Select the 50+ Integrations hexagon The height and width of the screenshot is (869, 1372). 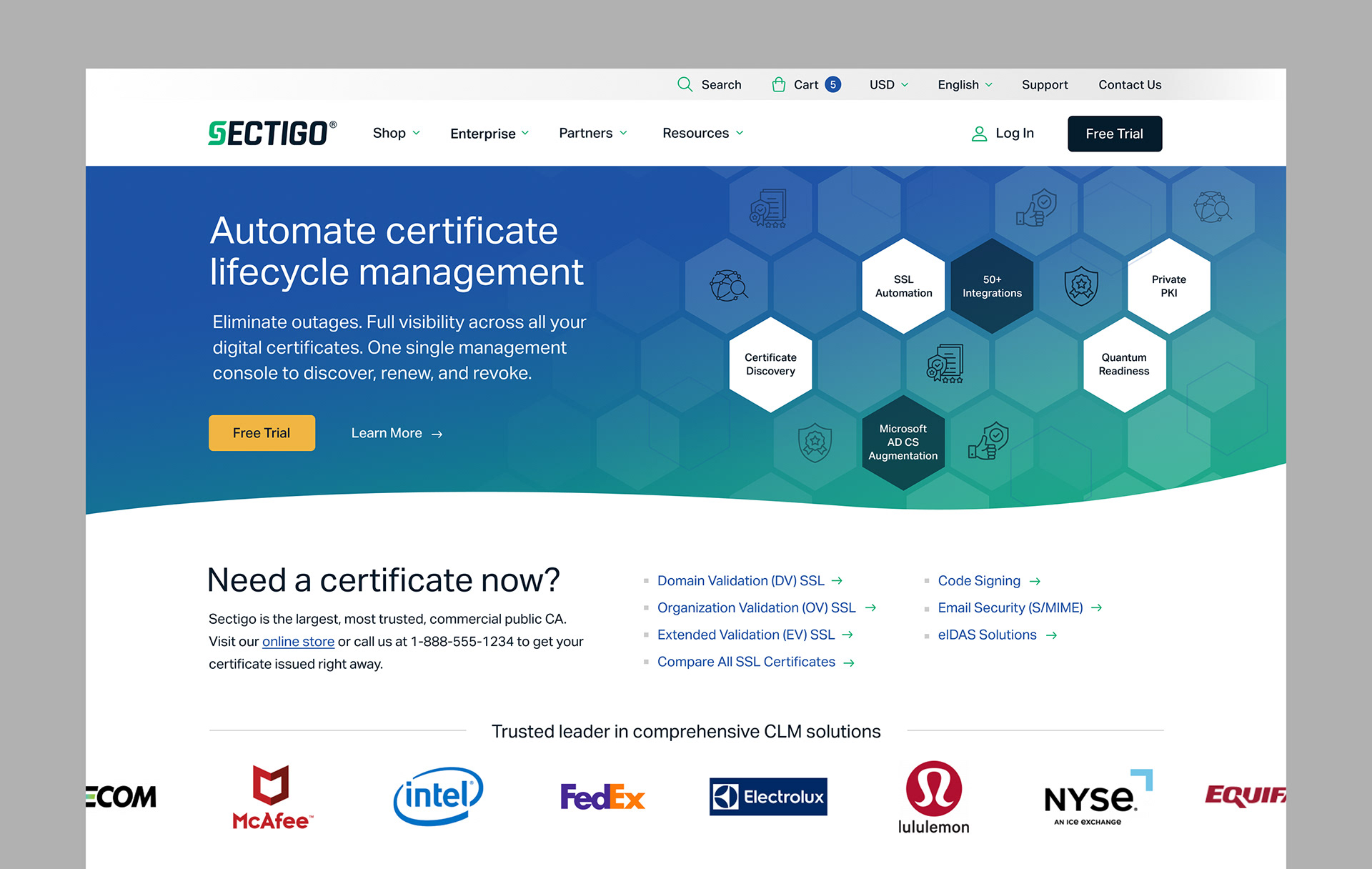[992, 286]
